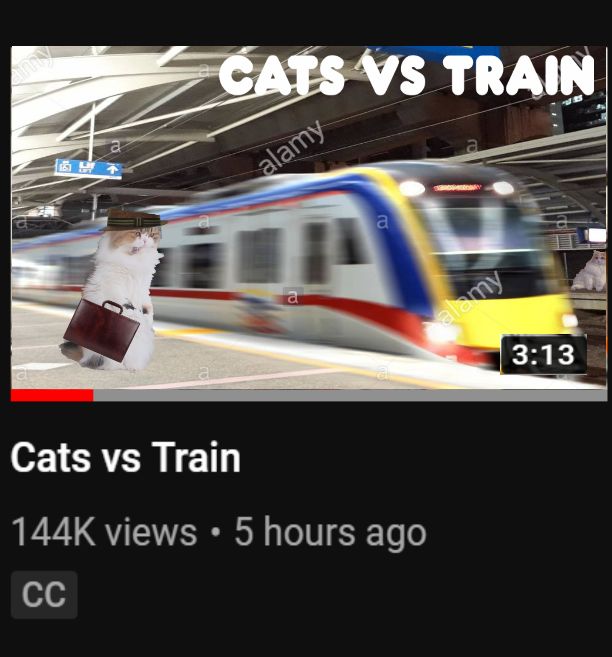Click the small white cat on right platform
The width and height of the screenshot is (612, 657).
pyautogui.click(x=591, y=272)
